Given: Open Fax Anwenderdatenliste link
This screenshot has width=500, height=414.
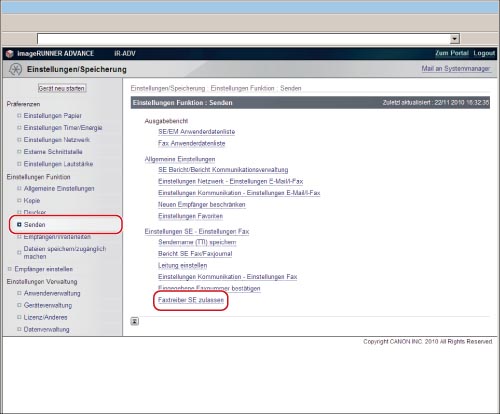Looking at the screenshot, I should tap(192, 143).
